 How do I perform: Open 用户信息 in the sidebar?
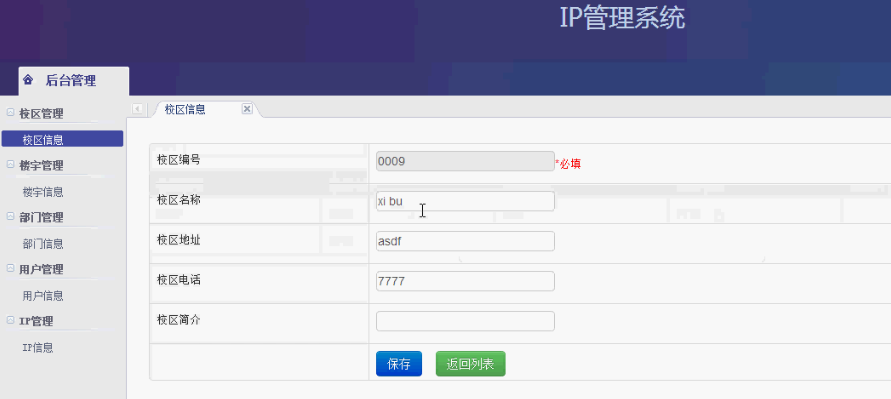coord(43,296)
